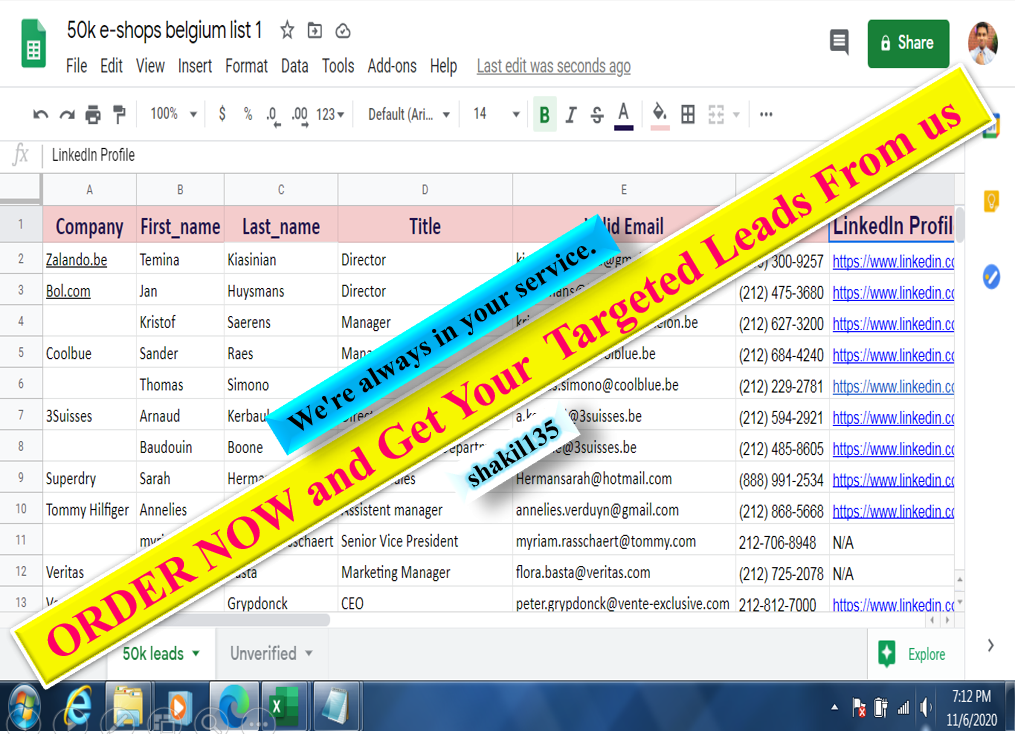Click the formula bar LinkedIn Profile text

[x=93, y=155]
